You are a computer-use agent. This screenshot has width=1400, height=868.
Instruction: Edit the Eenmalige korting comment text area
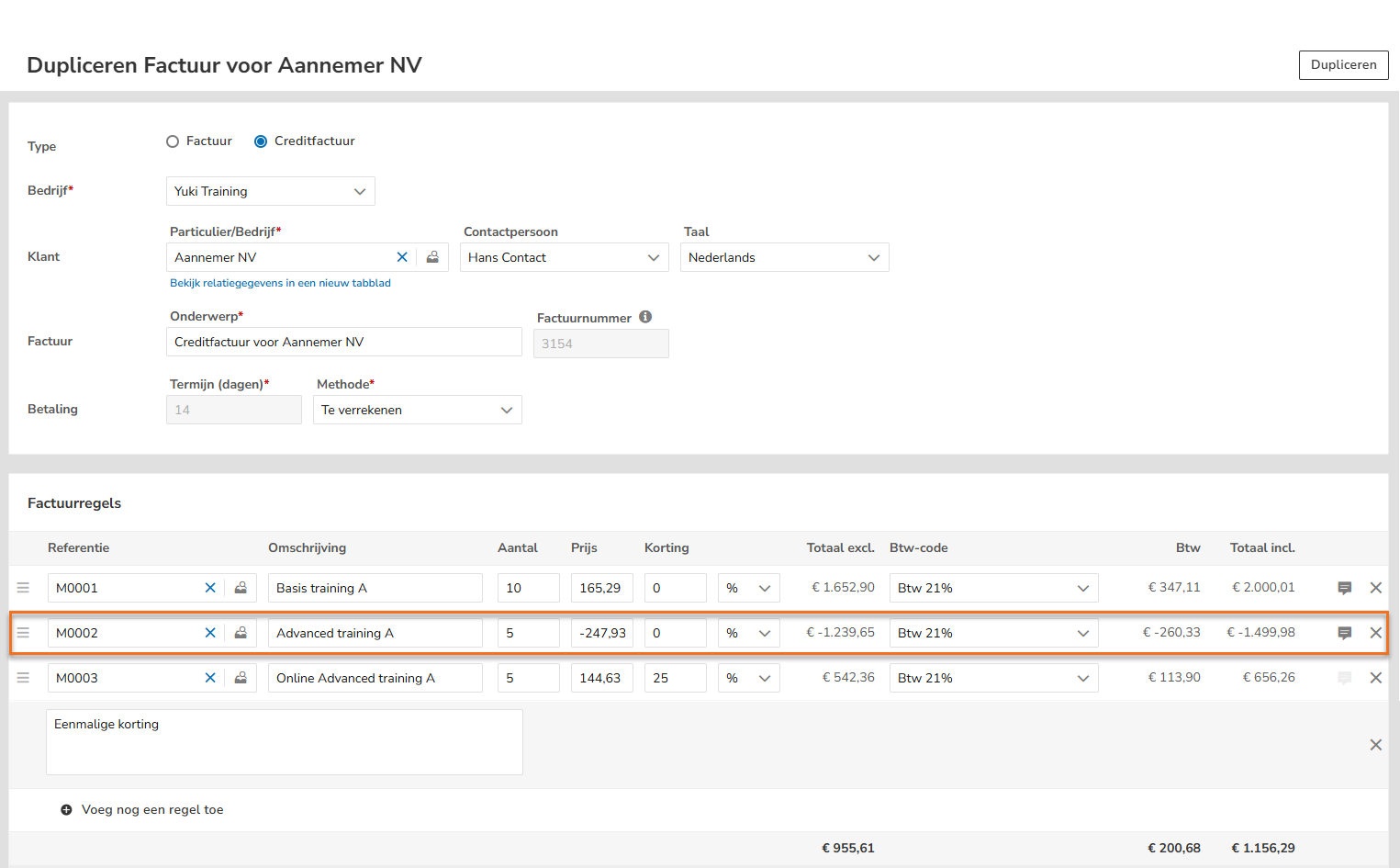[x=285, y=742]
